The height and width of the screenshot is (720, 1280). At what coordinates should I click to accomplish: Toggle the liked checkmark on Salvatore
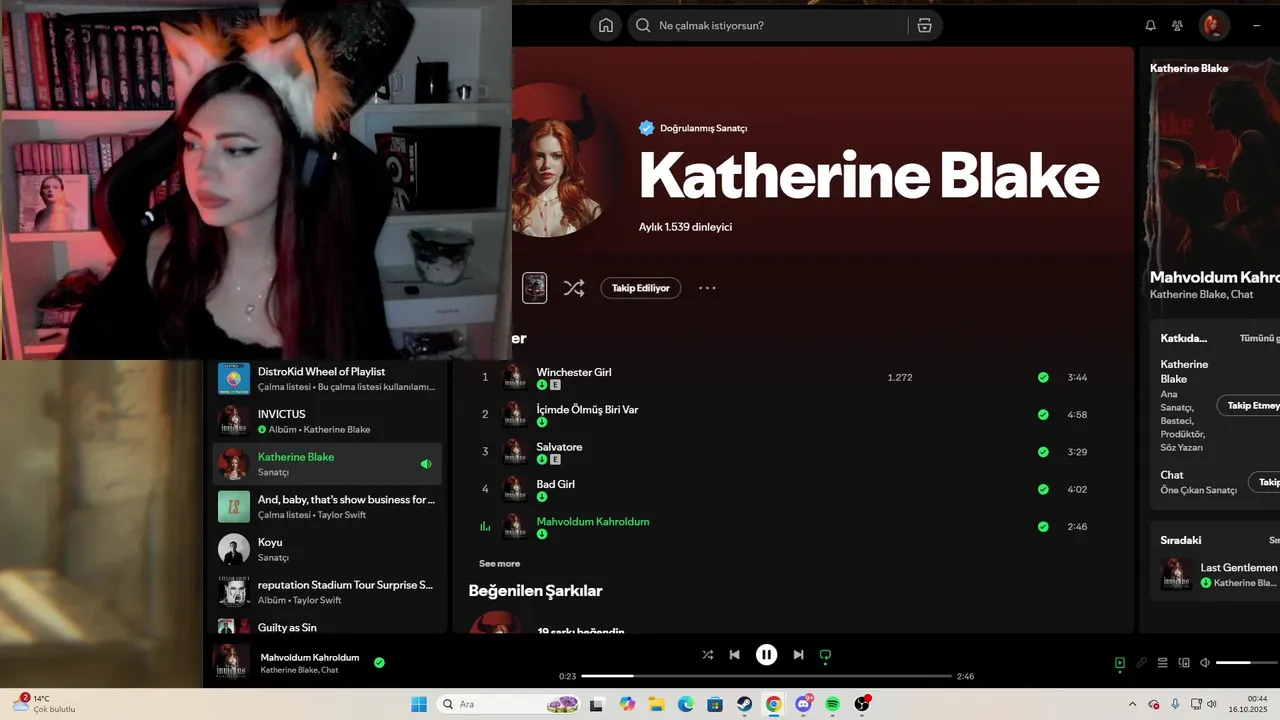(x=1043, y=452)
